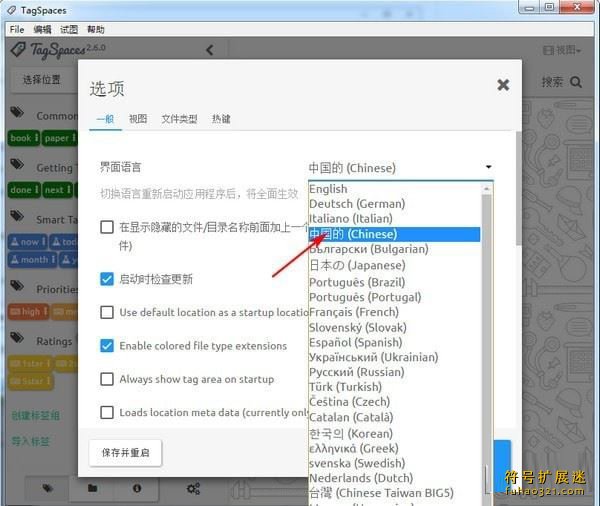
Task: Open the 帮助 menu
Action: [96, 29]
